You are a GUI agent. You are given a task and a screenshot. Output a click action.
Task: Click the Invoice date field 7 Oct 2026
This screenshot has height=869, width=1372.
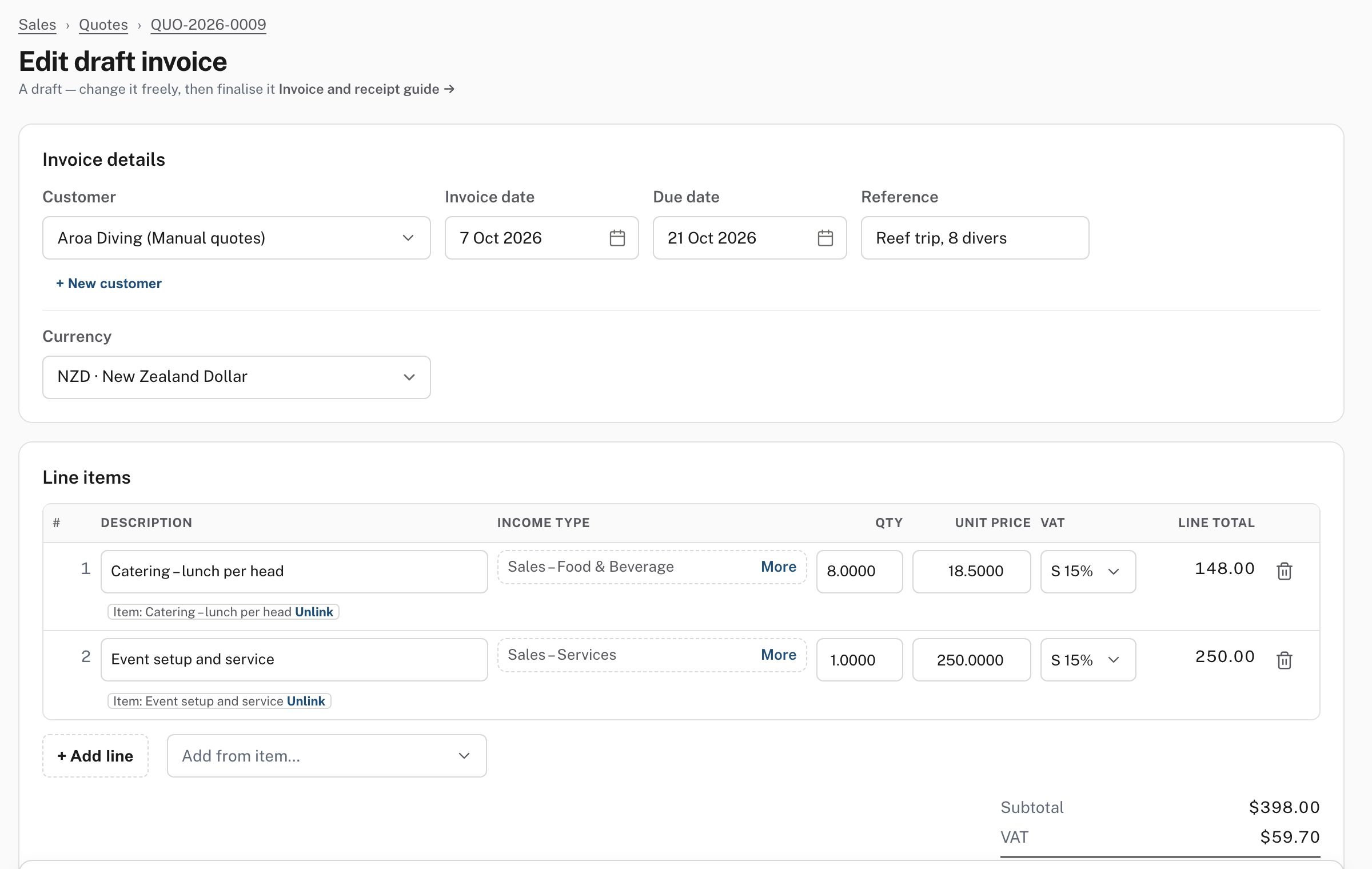[541, 238]
